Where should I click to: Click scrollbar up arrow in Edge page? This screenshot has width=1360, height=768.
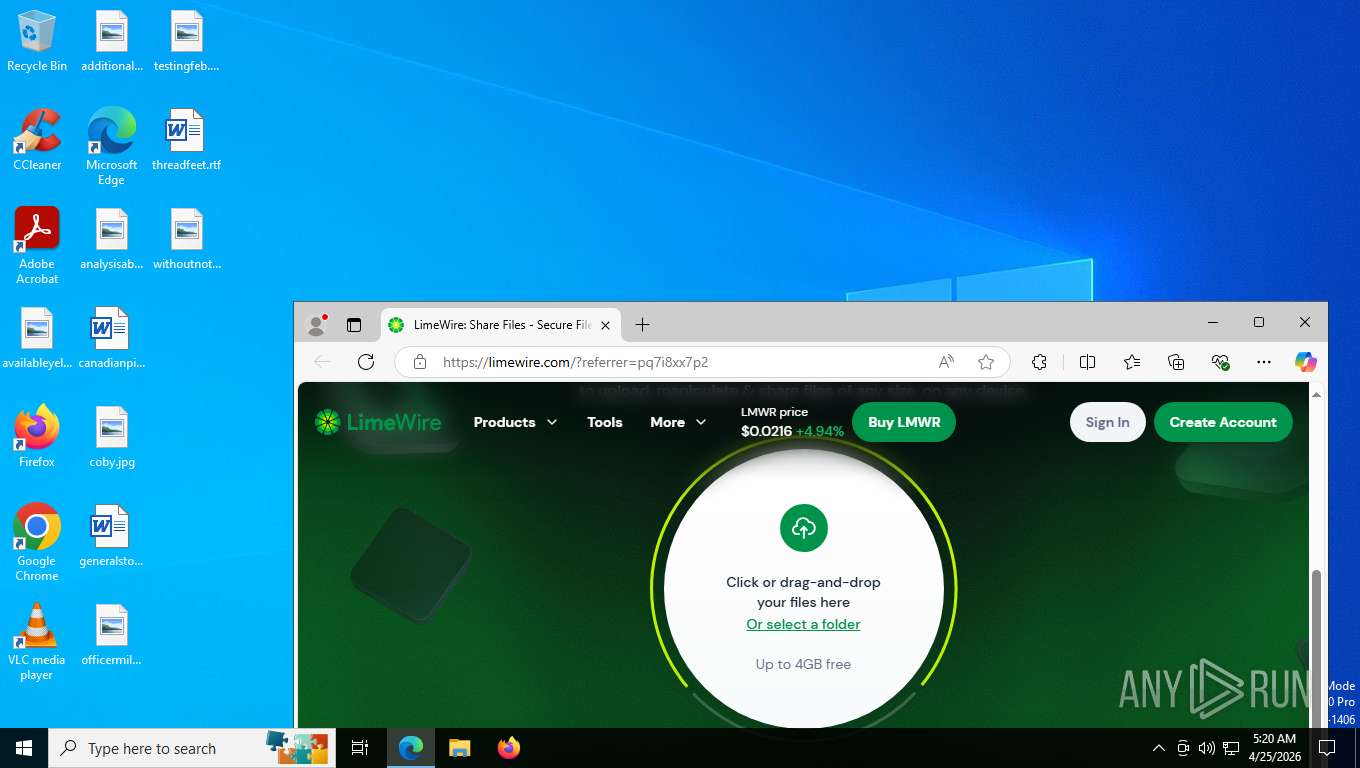pyautogui.click(x=1316, y=395)
